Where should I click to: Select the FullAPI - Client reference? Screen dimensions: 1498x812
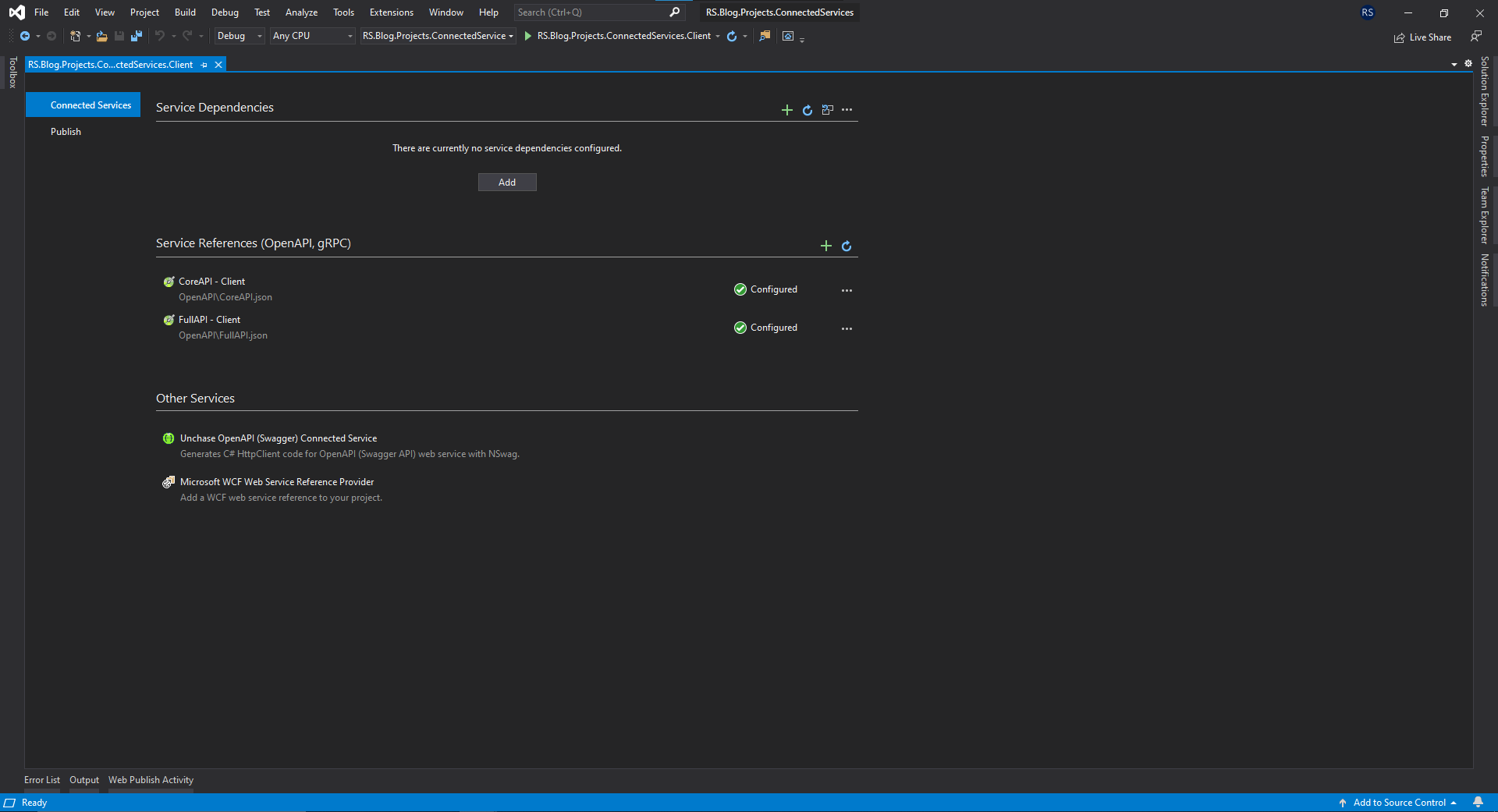tap(209, 320)
